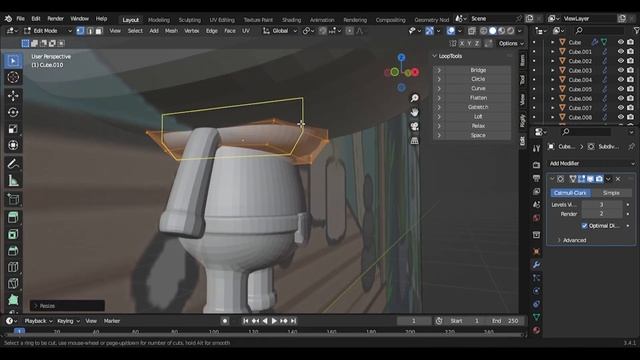The height and width of the screenshot is (360, 640).
Task: Select the Knife tool
Action: [13, 283]
